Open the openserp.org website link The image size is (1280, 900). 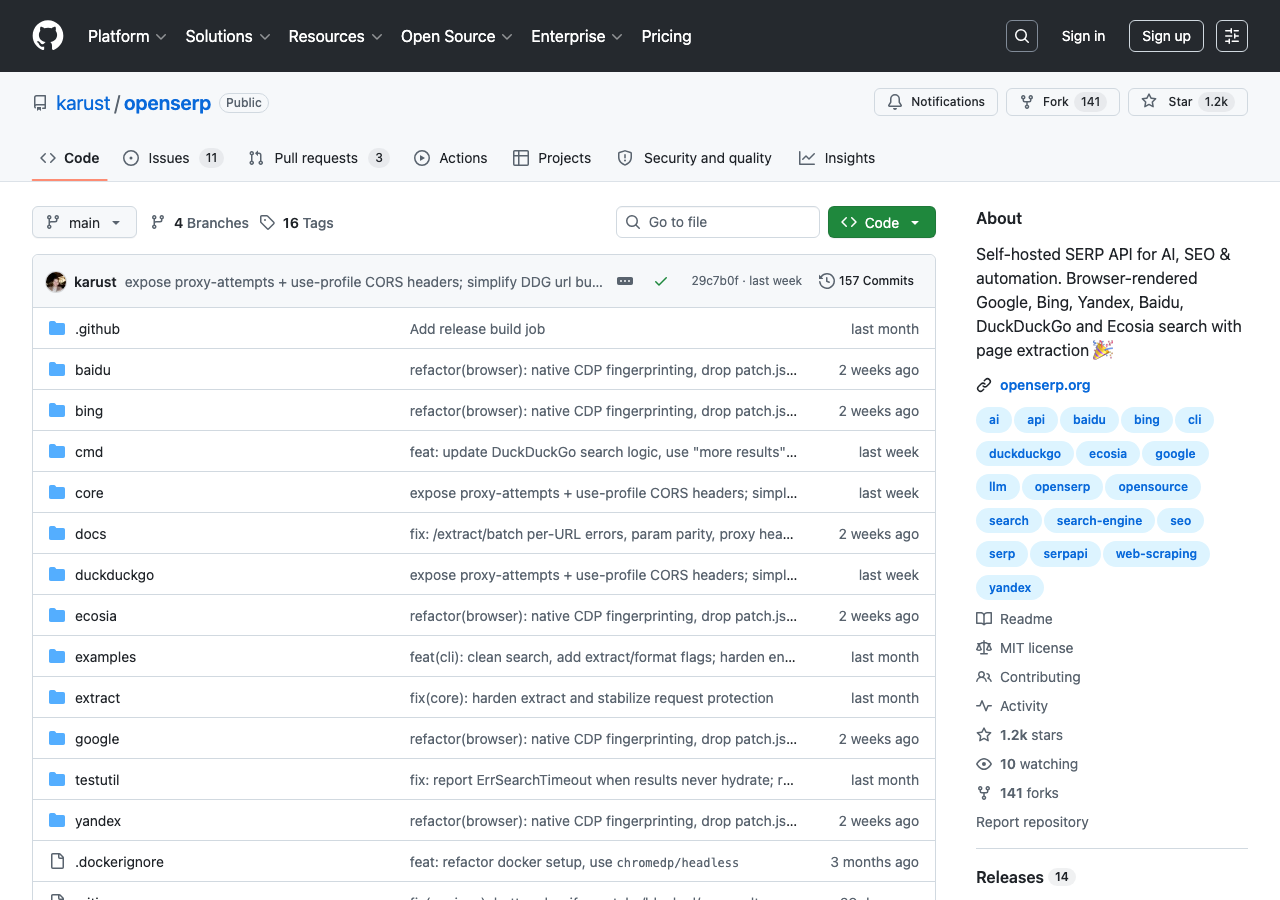click(x=1045, y=385)
